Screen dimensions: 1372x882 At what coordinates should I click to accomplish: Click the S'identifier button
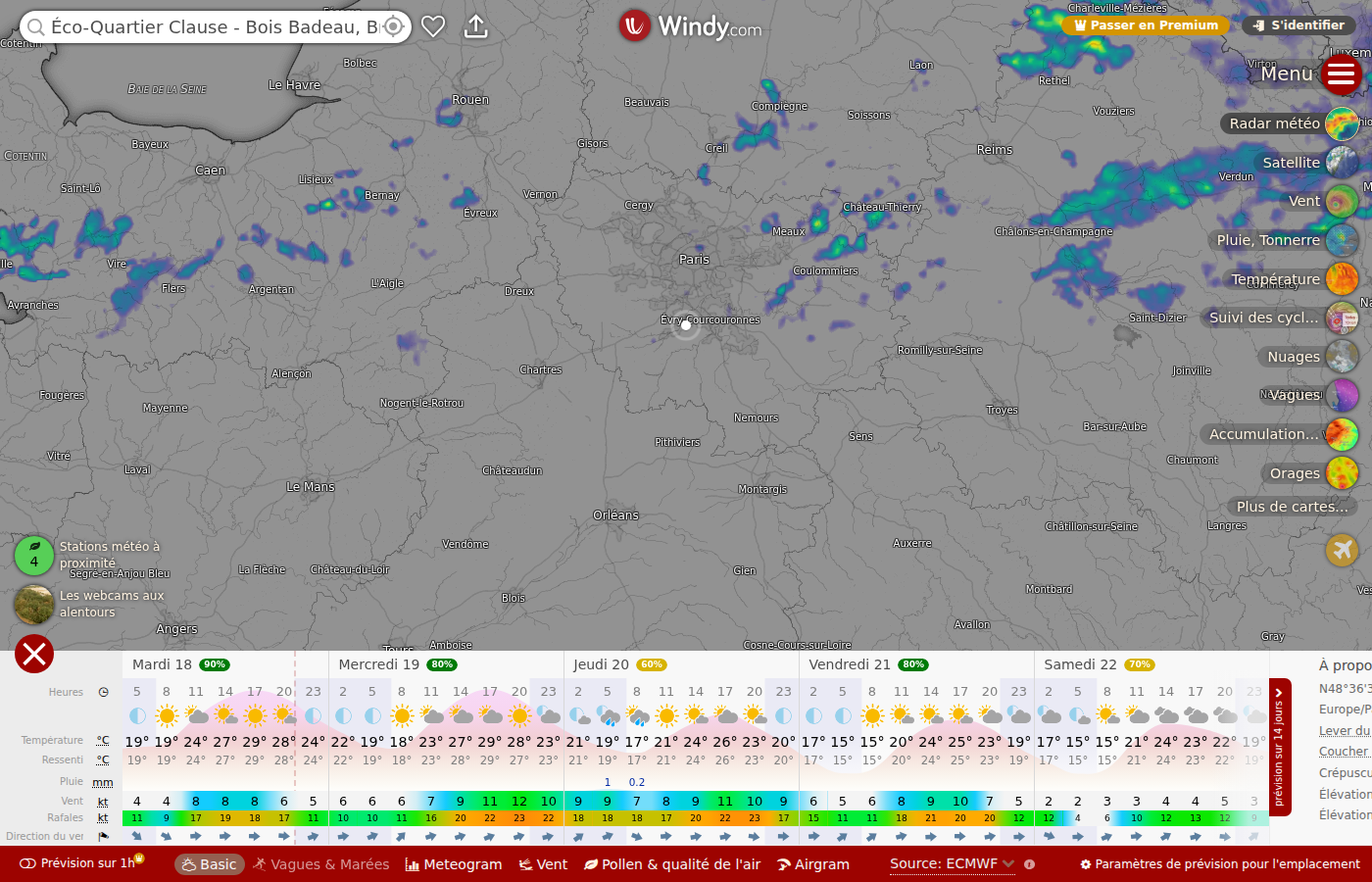1298,25
